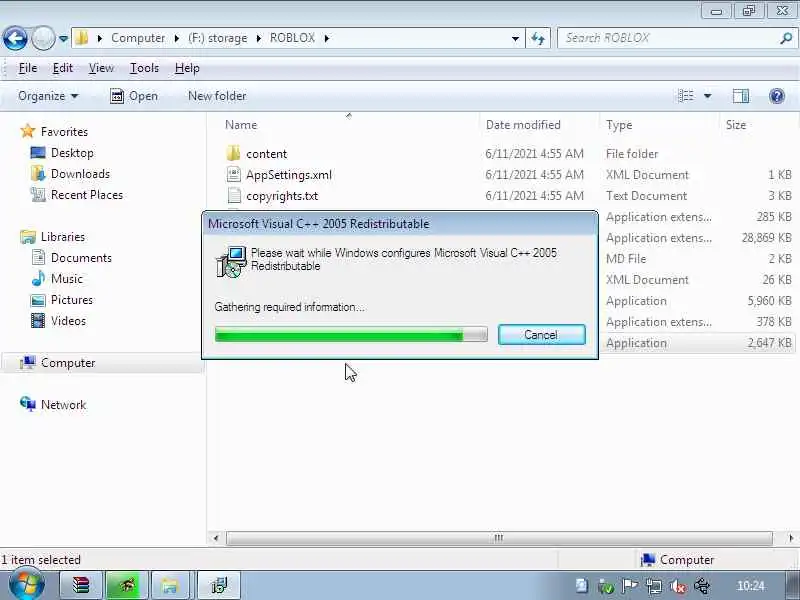Select Computer in the address breadcrumb
The width and height of the screenshot is (800, 600).
(x=138, y=38)
